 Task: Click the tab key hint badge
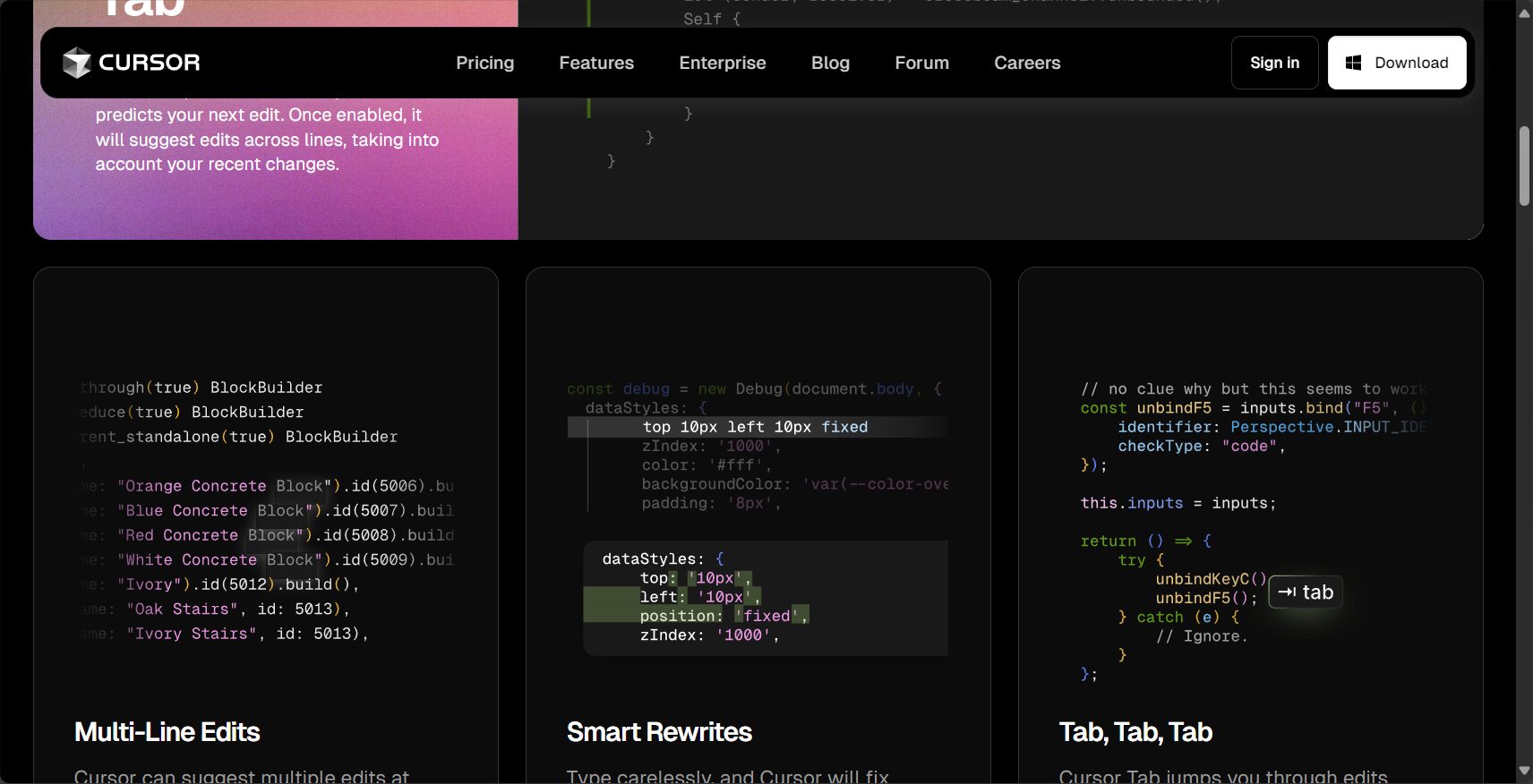[x=1306, y=592]
